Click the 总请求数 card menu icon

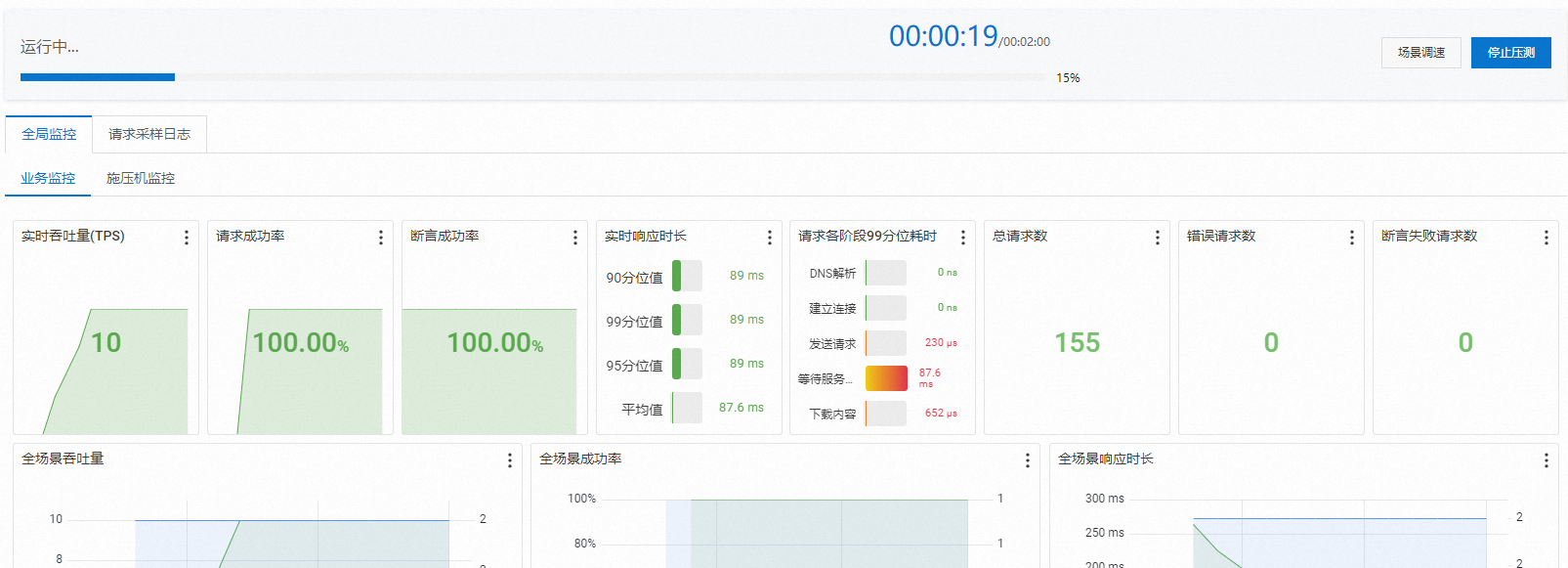pyautogui.click(x=1158, y=238)
